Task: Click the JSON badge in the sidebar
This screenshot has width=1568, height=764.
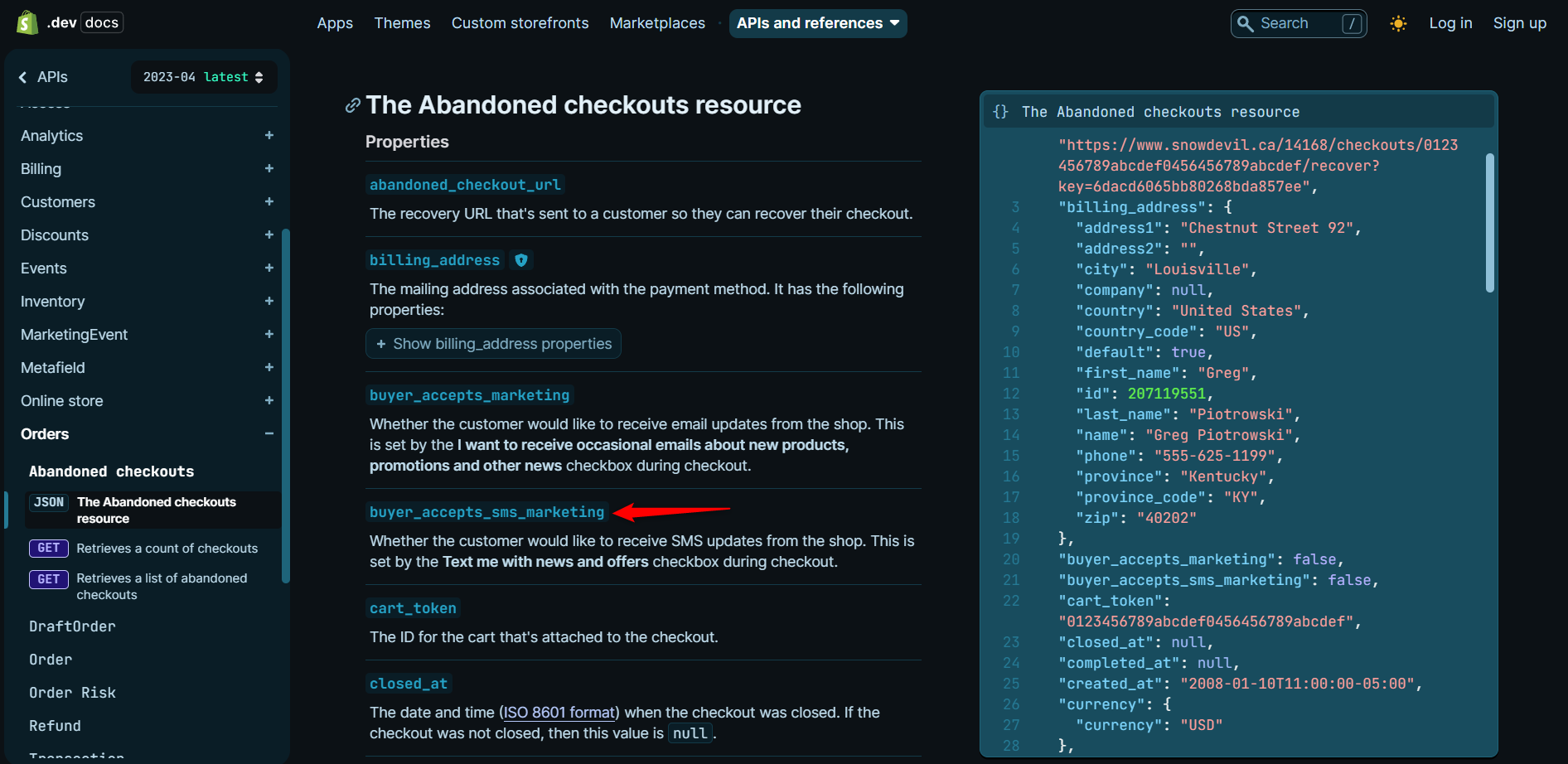Action: click(49, 502)
